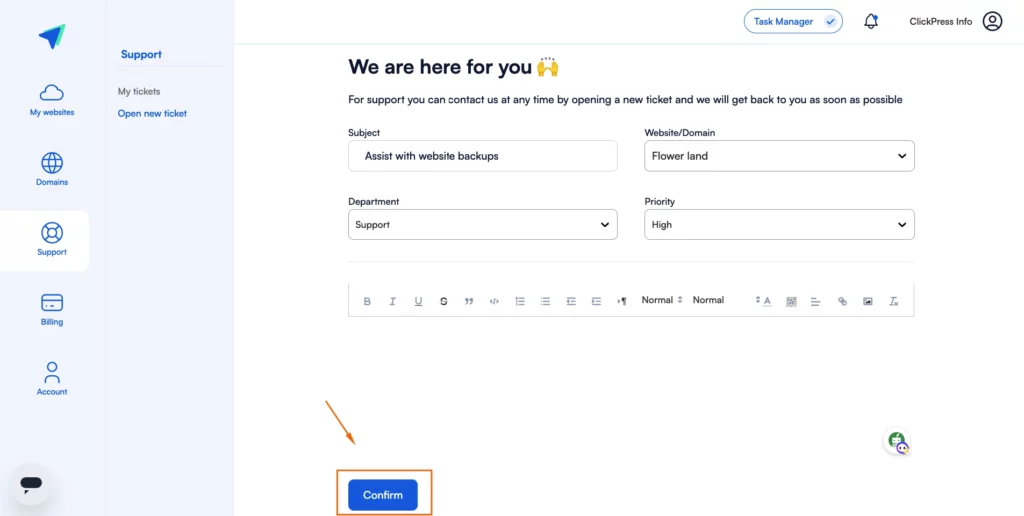
Task: Expand the Website/Domain dropdown showing Flower land
Action: tap(779, 156)
